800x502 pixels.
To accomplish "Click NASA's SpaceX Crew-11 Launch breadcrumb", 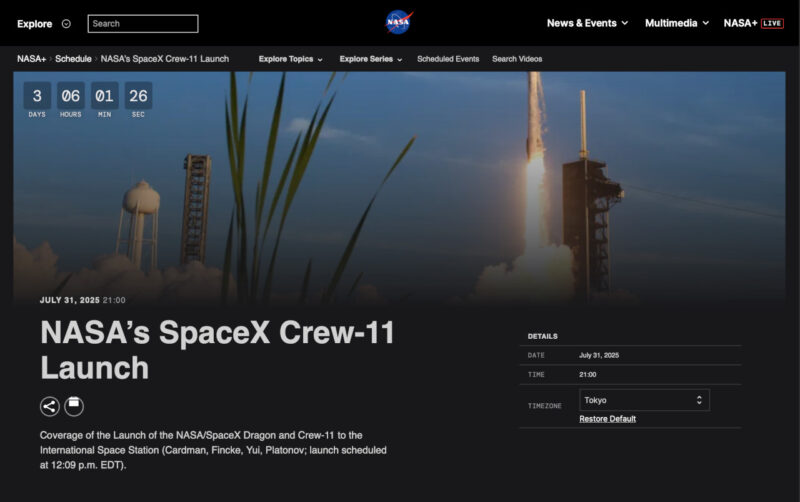I will tap(165, 59).
